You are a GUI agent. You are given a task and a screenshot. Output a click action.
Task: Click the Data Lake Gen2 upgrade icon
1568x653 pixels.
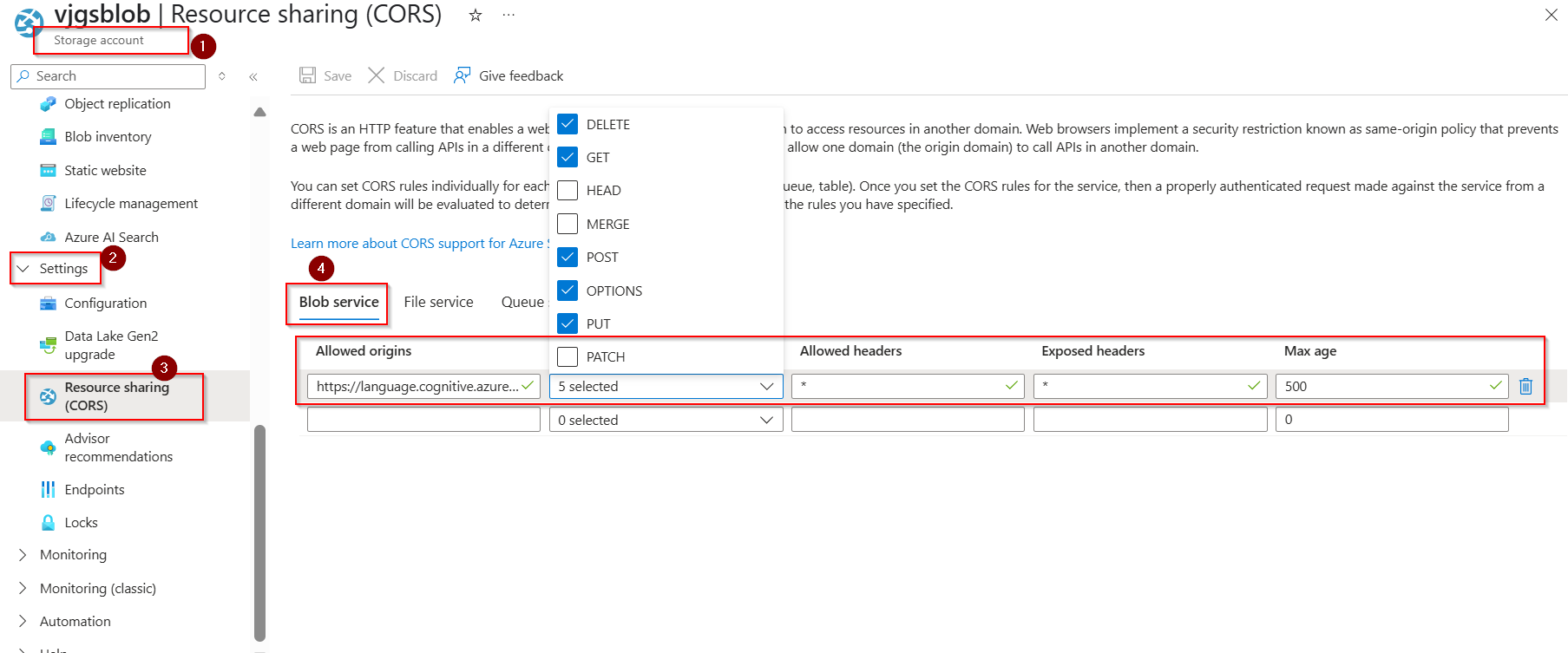point(49,345)
